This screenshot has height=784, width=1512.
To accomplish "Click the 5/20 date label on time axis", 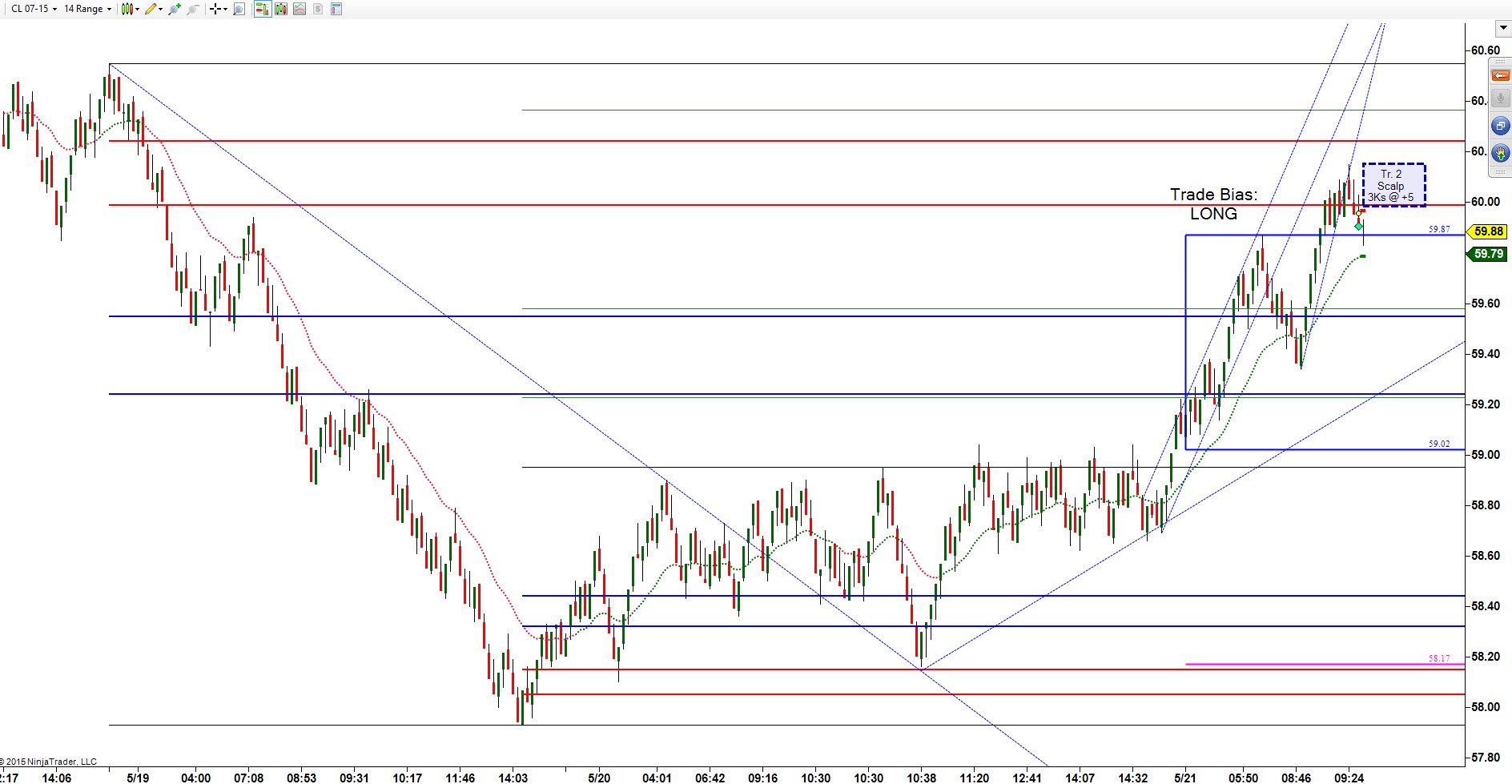I will tap(599, 778).
